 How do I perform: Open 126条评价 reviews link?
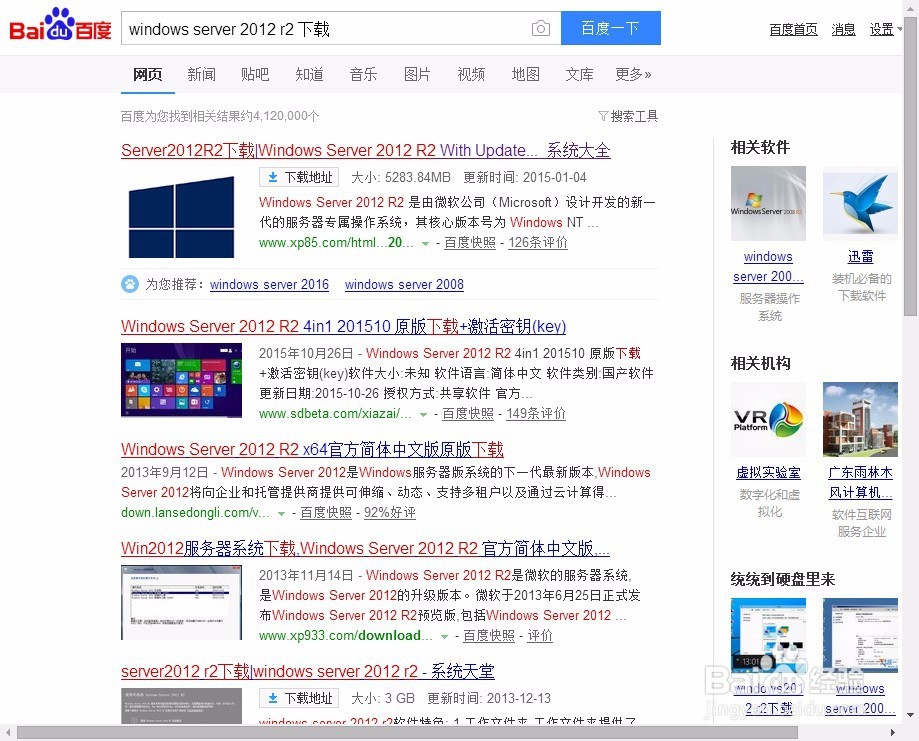[x=537, y=243]
